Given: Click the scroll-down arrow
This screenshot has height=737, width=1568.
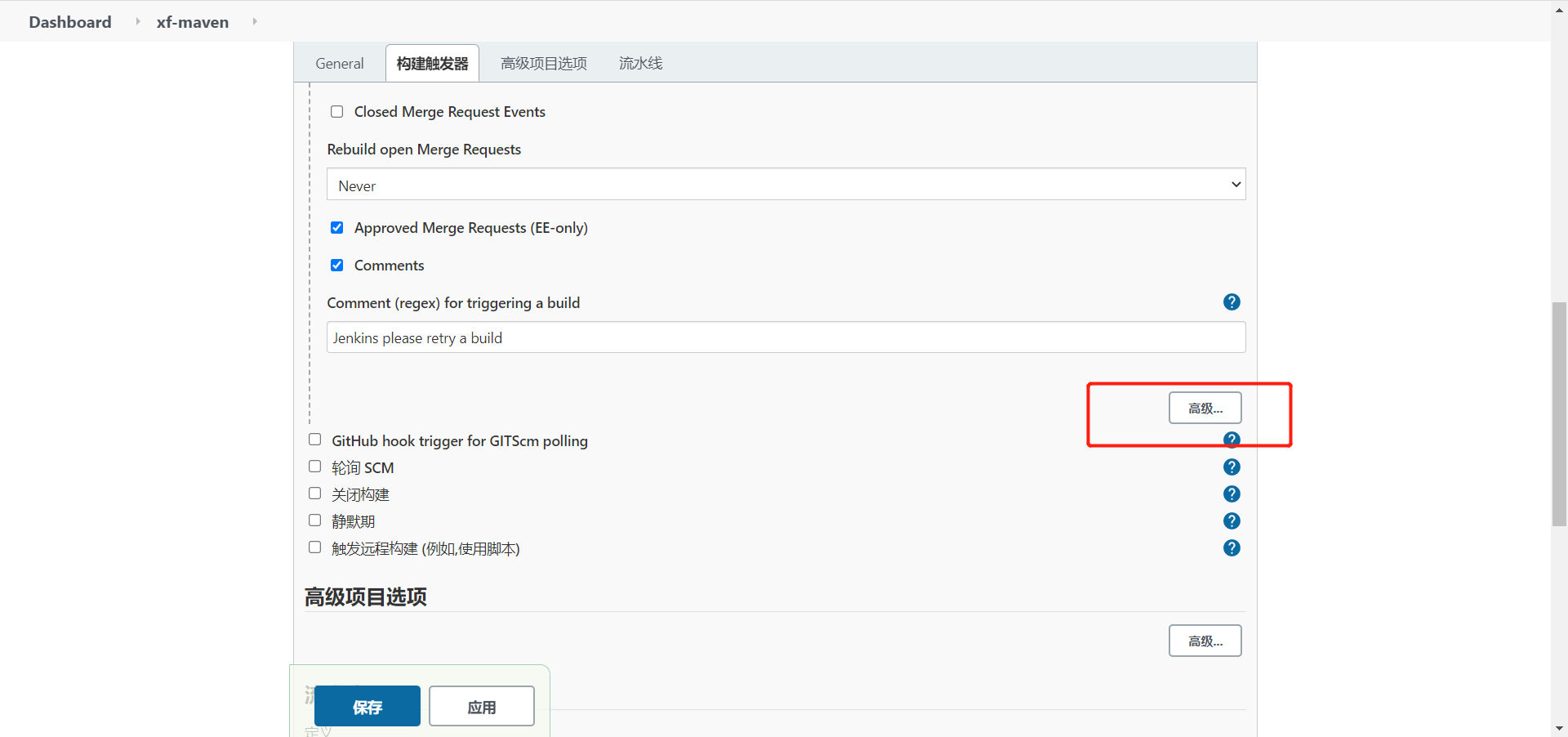Looking at the screenshot, I should point(1558,729).
